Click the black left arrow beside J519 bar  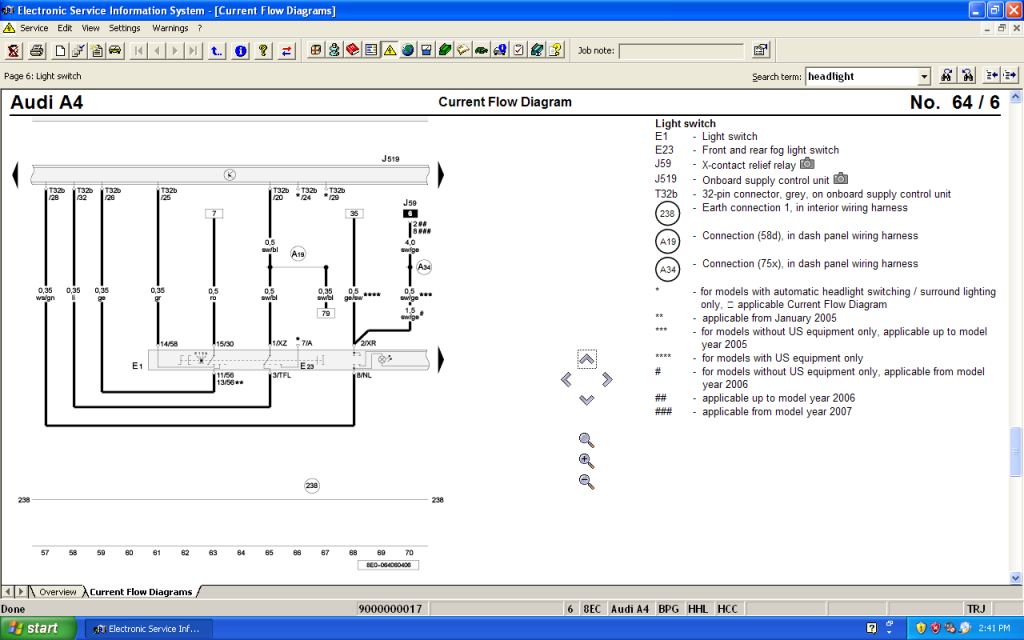(x=16, y=175)
